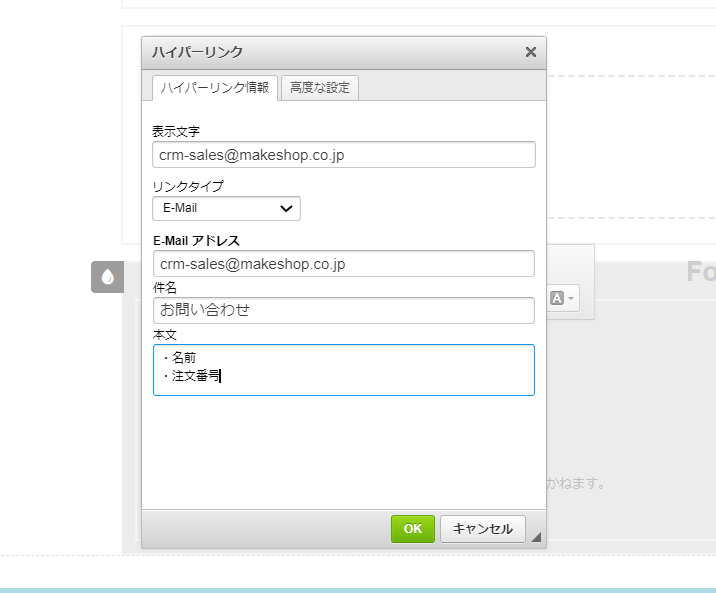Image resolution: width=716 pixels, height=593 pixels.
Task: Close the ハイパーリンク dialog with the X
Action: [530, 52]
